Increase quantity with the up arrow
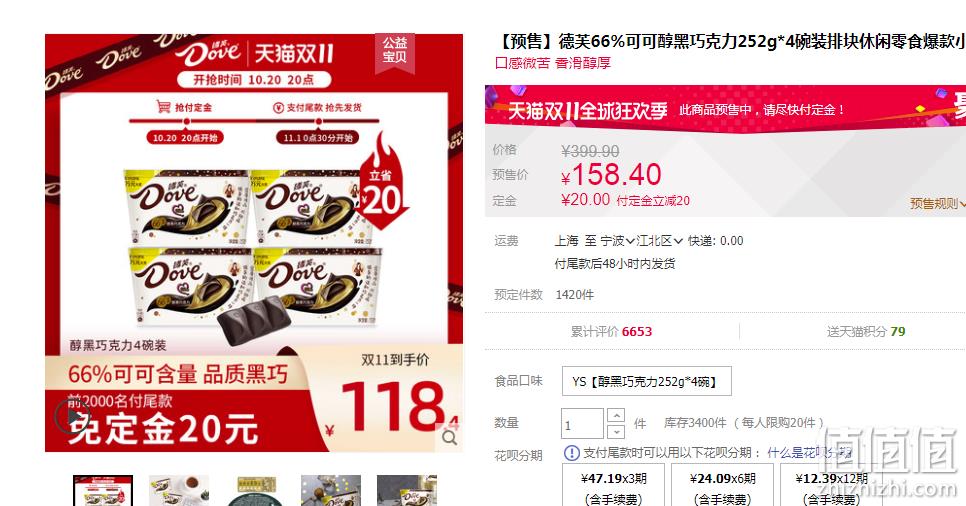This screenshot has width=966, height=506. [616, 415]
